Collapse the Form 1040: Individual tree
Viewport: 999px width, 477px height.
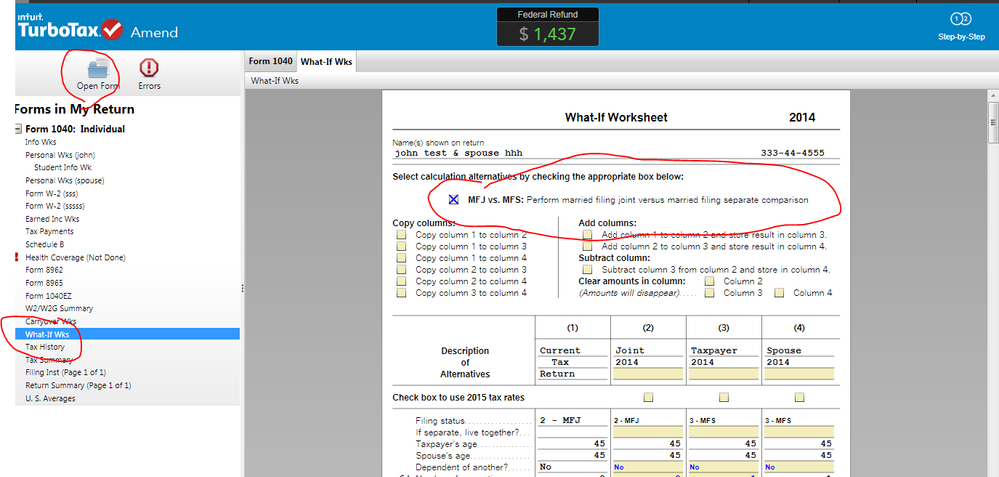(18, 129)
